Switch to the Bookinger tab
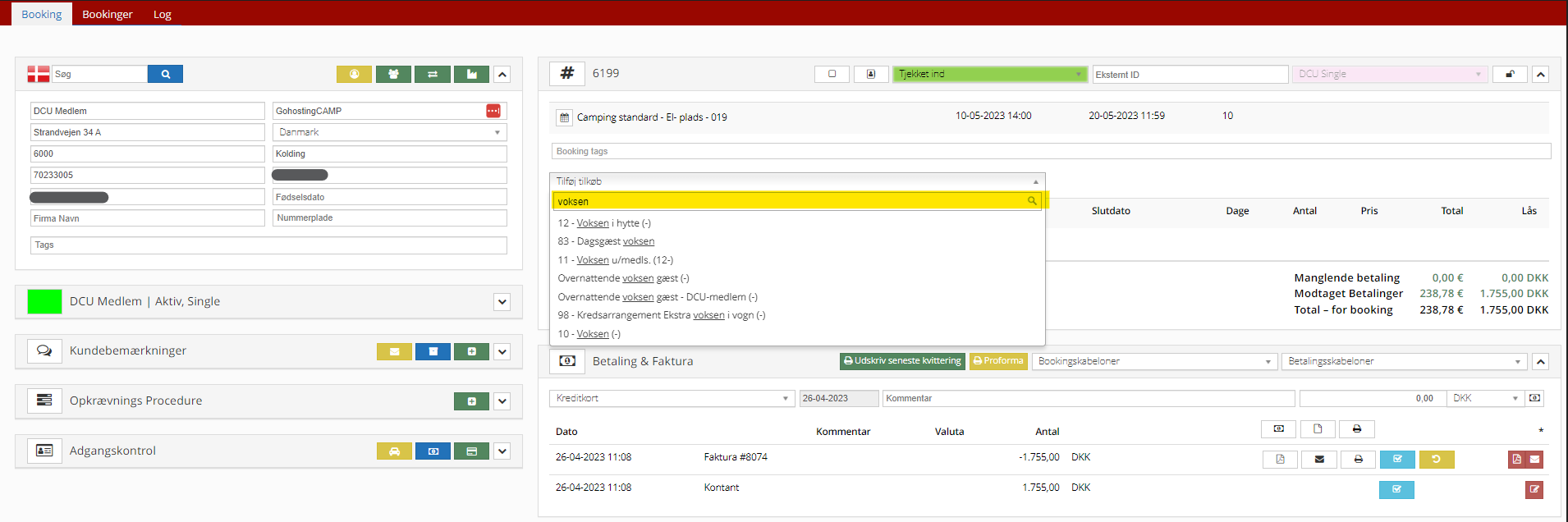Viewport: 1568px width, 522px height. point(108,14)
